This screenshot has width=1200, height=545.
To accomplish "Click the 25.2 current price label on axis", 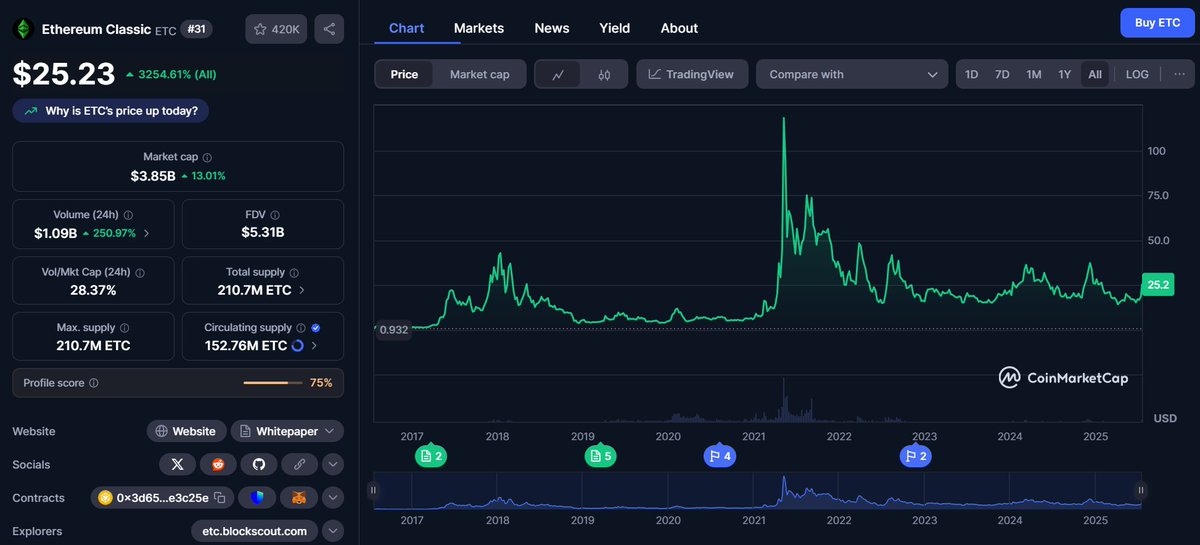I will (1158, 285).
